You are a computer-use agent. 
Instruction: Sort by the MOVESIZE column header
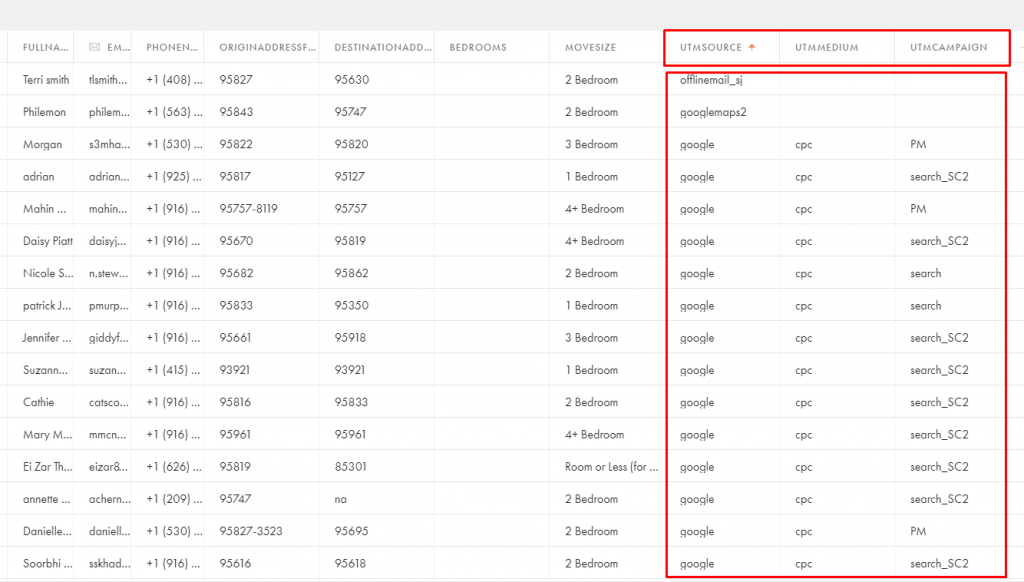tap(589, 46)
